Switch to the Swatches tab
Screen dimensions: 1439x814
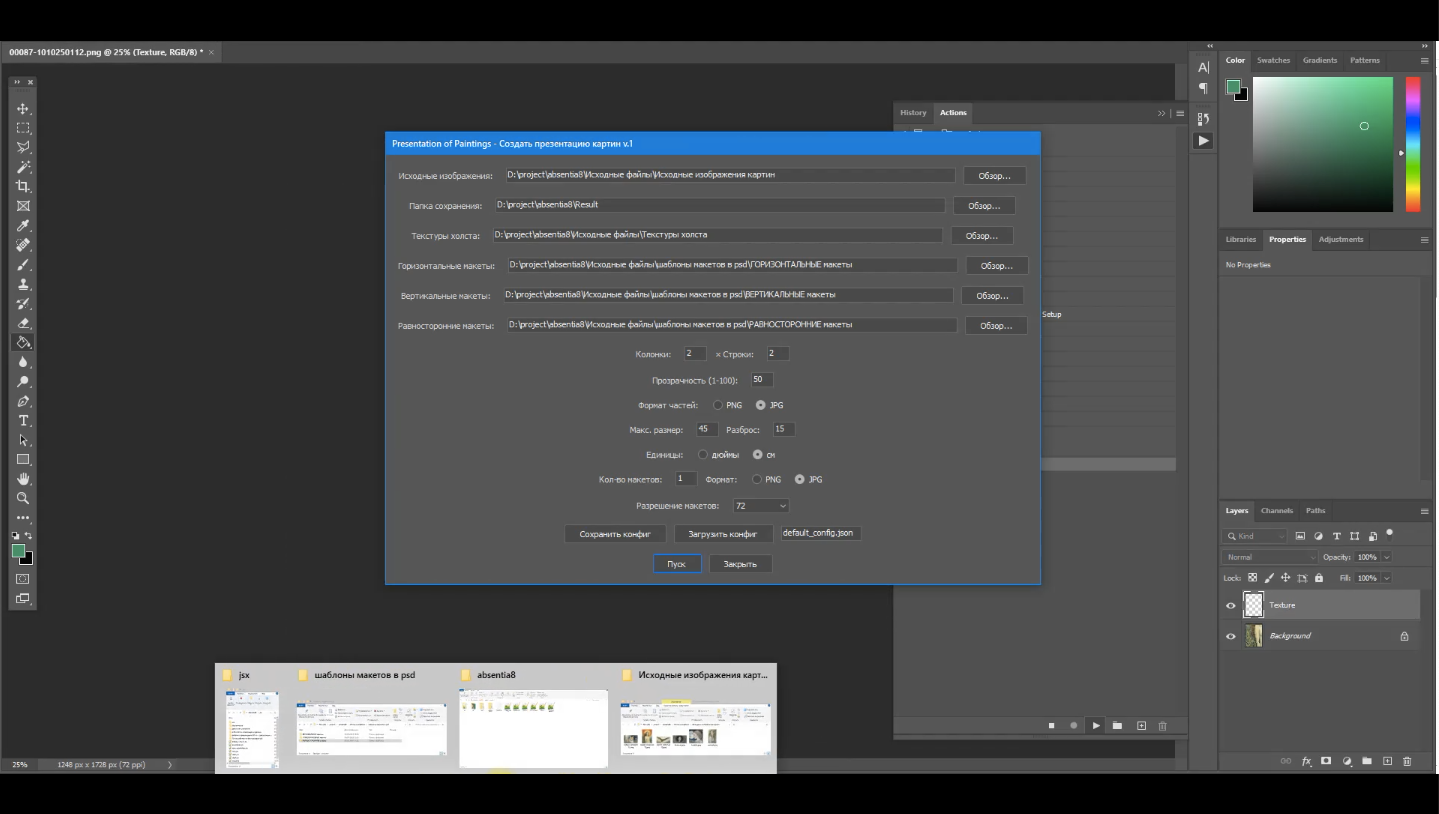pyautogui.click(x=1273, y=60)
